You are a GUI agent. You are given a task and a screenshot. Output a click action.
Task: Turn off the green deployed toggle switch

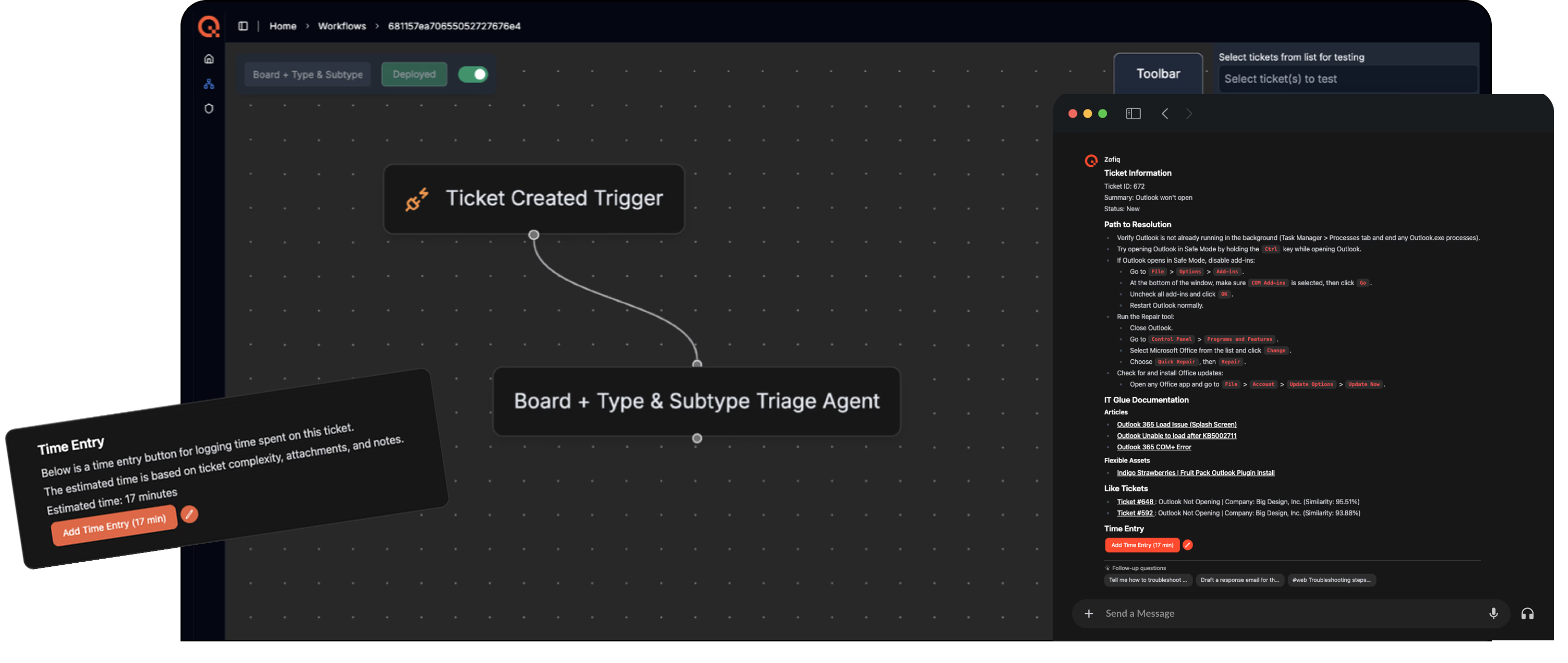point(473,74)
